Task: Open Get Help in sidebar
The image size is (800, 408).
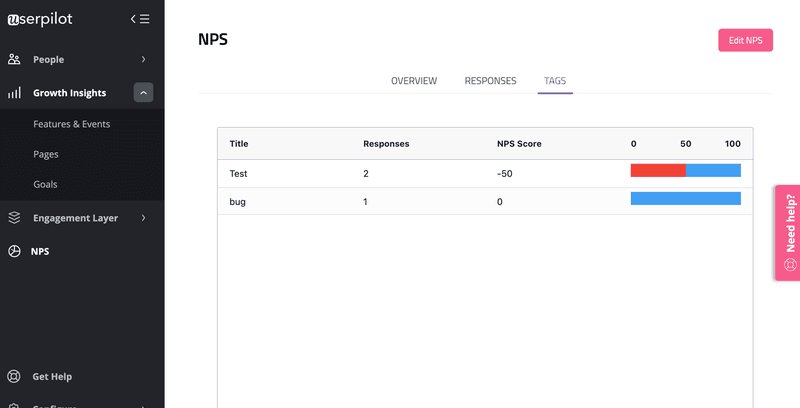Action: coord(52,376)
